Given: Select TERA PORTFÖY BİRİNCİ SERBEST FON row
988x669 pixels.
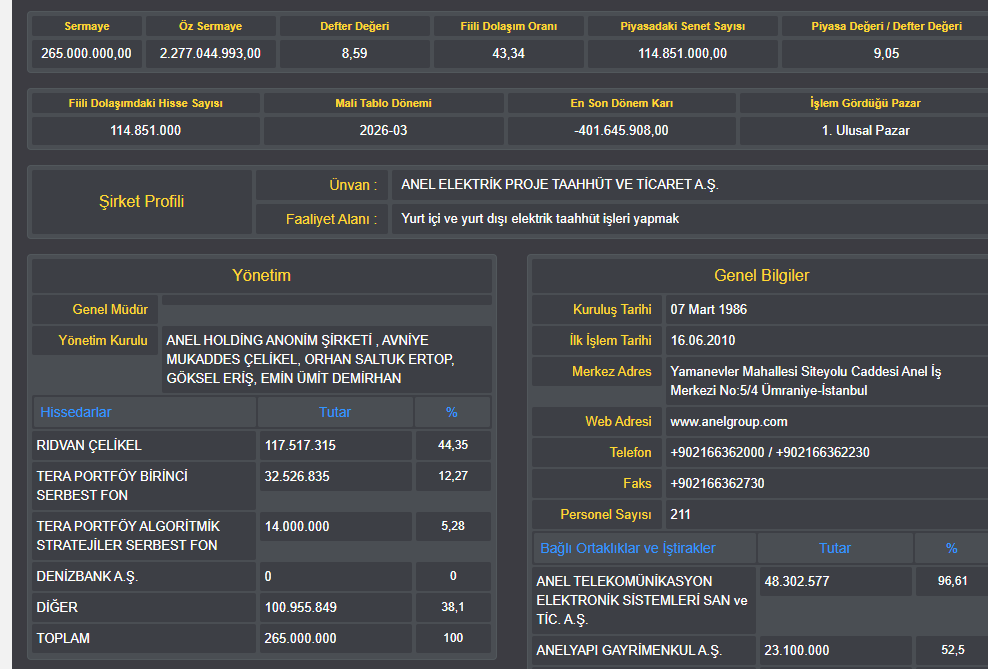Looking at the screenshot, I should click(x=144, y=486).
